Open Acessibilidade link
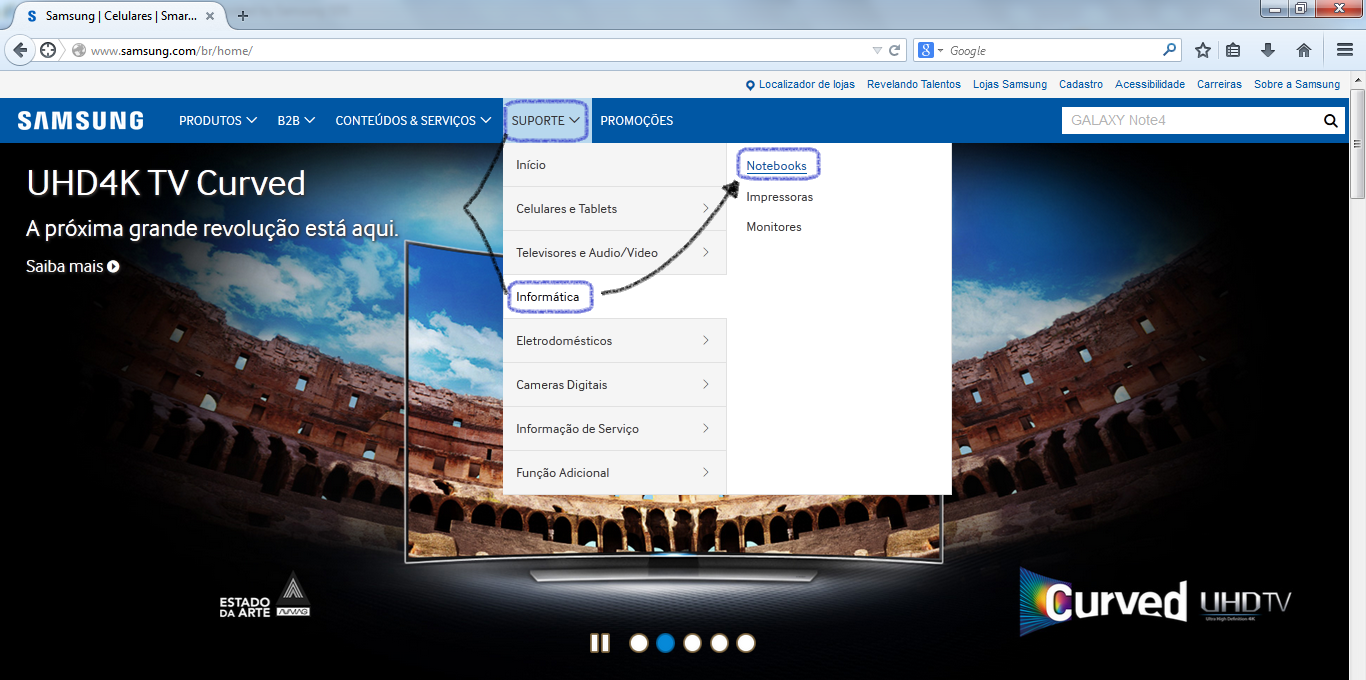The width and height of the screenshot is (1366, 680). 1150,84
